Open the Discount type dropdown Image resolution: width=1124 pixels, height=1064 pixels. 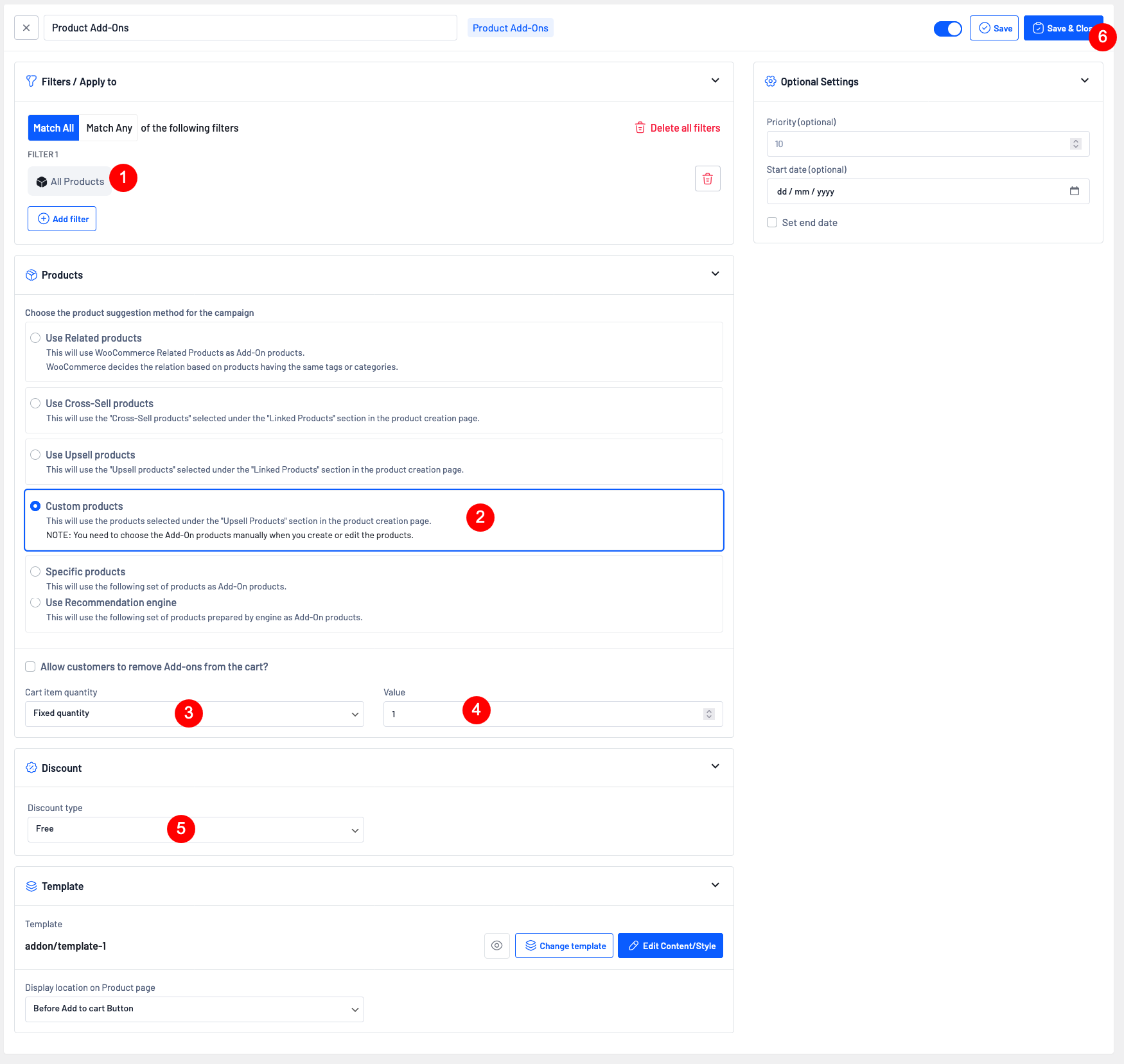point(195,830)
